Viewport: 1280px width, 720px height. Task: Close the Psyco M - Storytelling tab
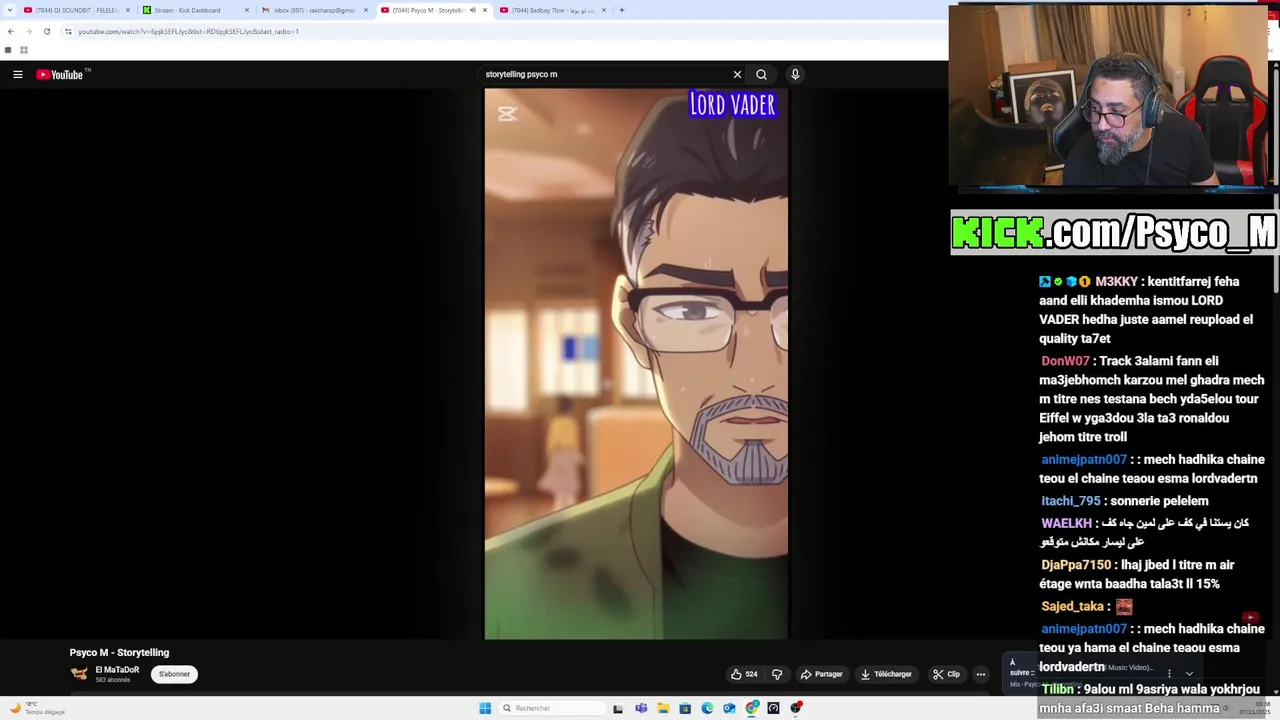pos(485,10)
